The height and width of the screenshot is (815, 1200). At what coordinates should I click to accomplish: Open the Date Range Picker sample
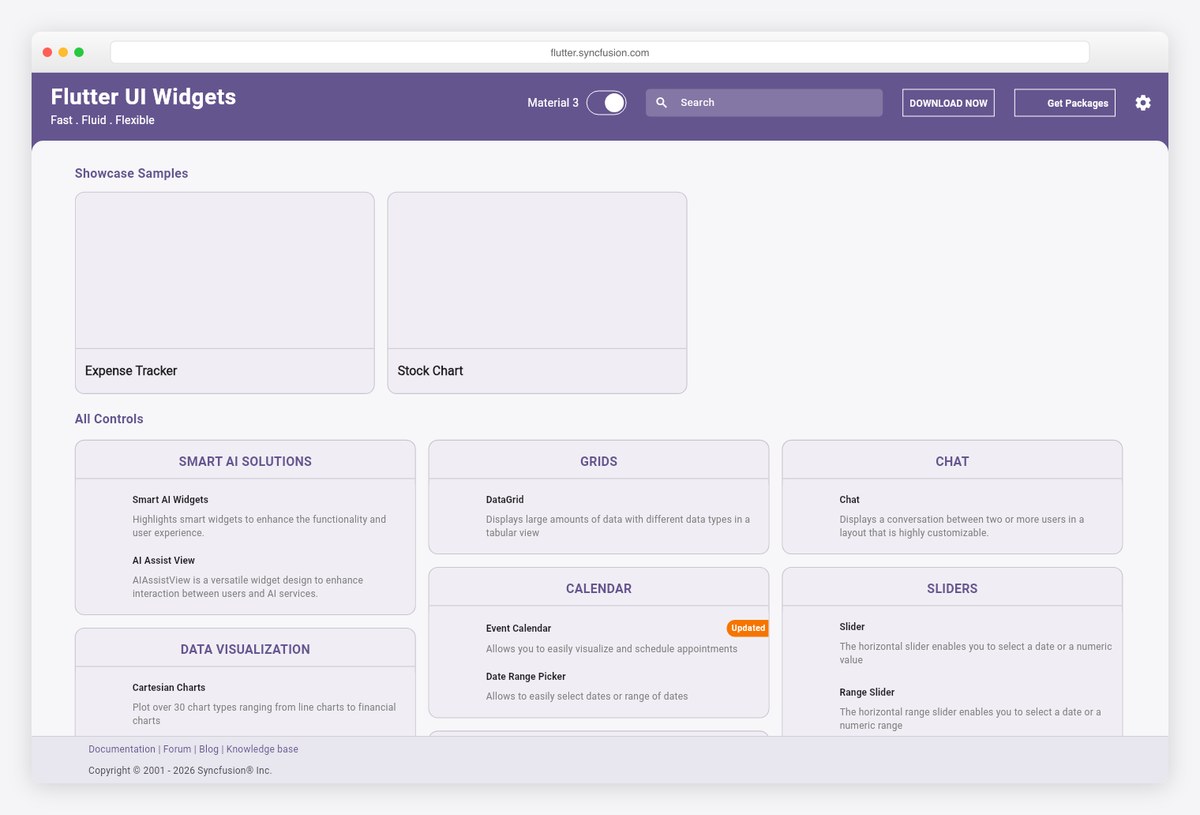(x=598, y=686)
